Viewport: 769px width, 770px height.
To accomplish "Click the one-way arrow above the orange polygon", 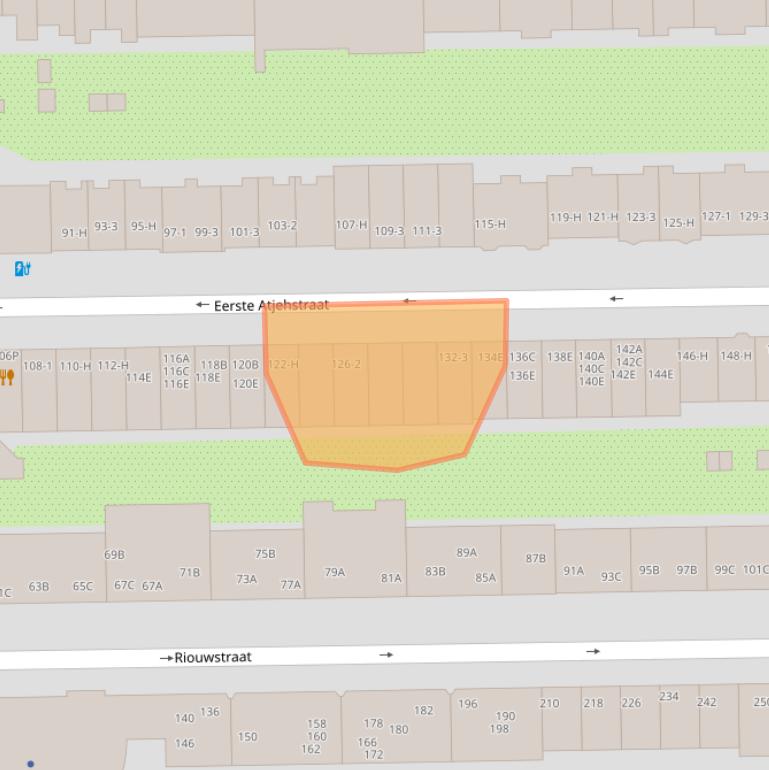I will [x=409, y=300].
